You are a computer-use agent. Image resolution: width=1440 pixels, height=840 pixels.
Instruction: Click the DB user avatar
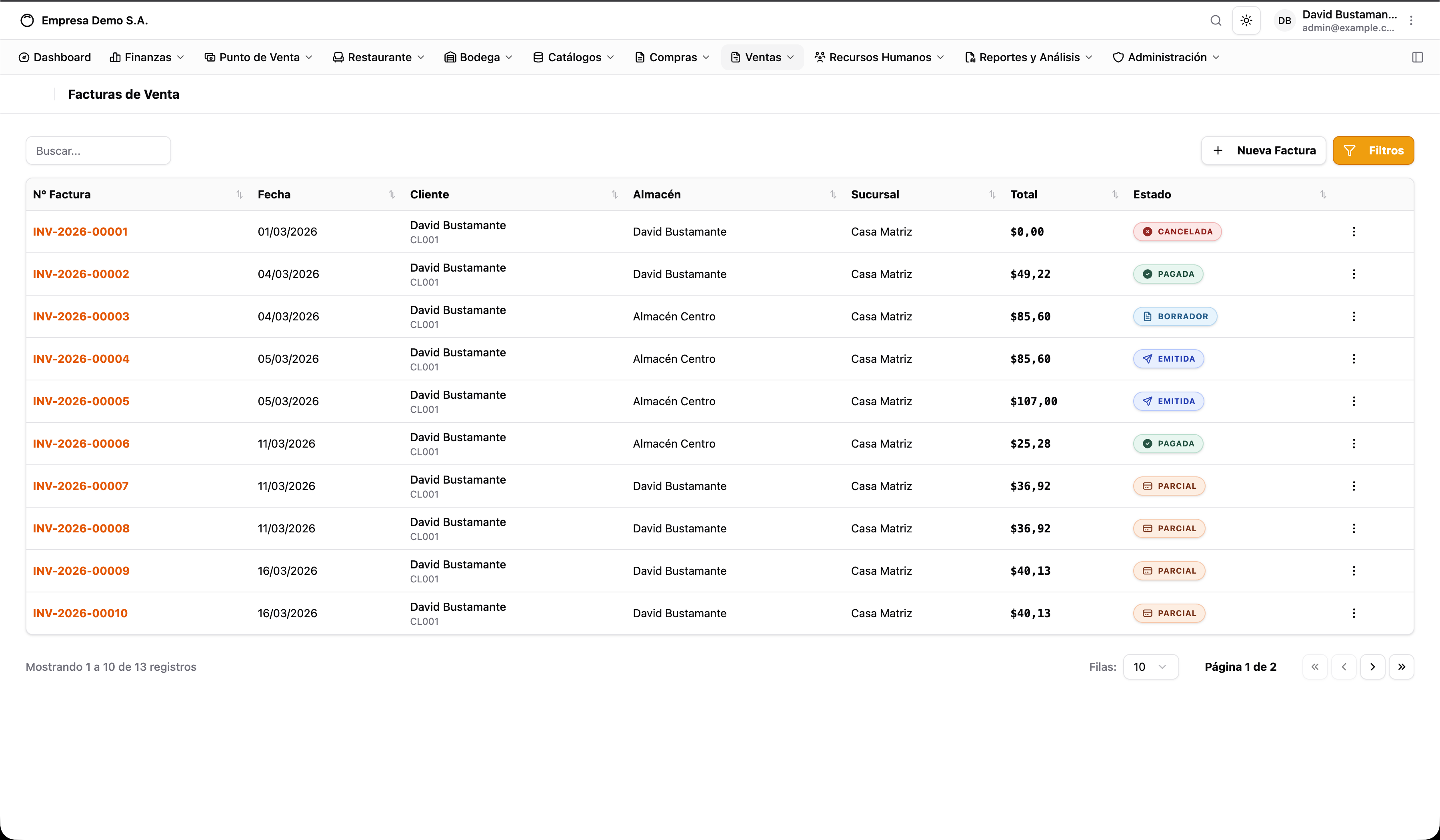click(x=1284, y=20)
